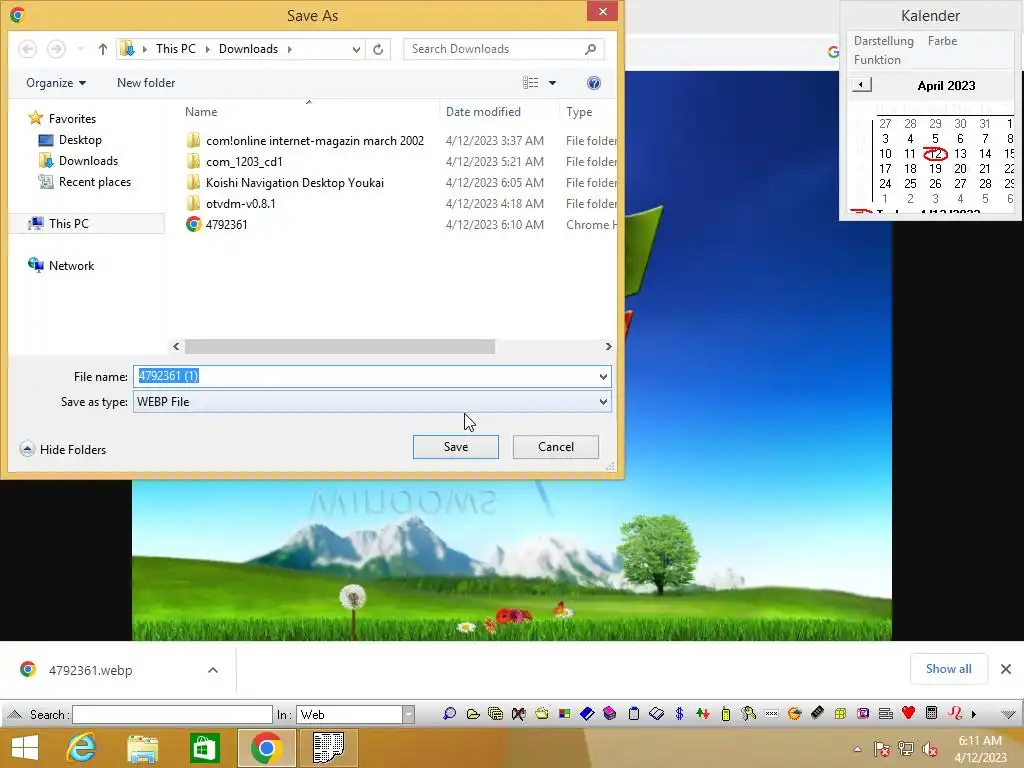
Task: Open the Farbe menu in Kalender
Action: [942, 40]
